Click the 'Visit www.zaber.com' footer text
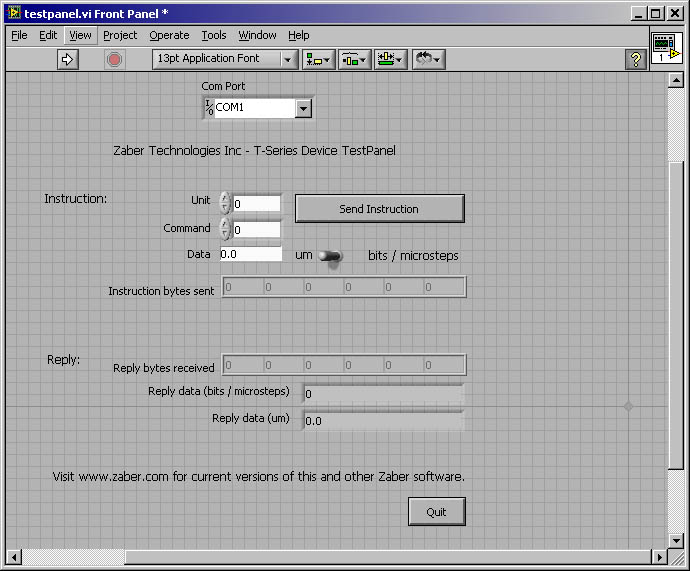The height and width of the screenshot is (571, 690). pyautogui.click(x=258, y=477)
